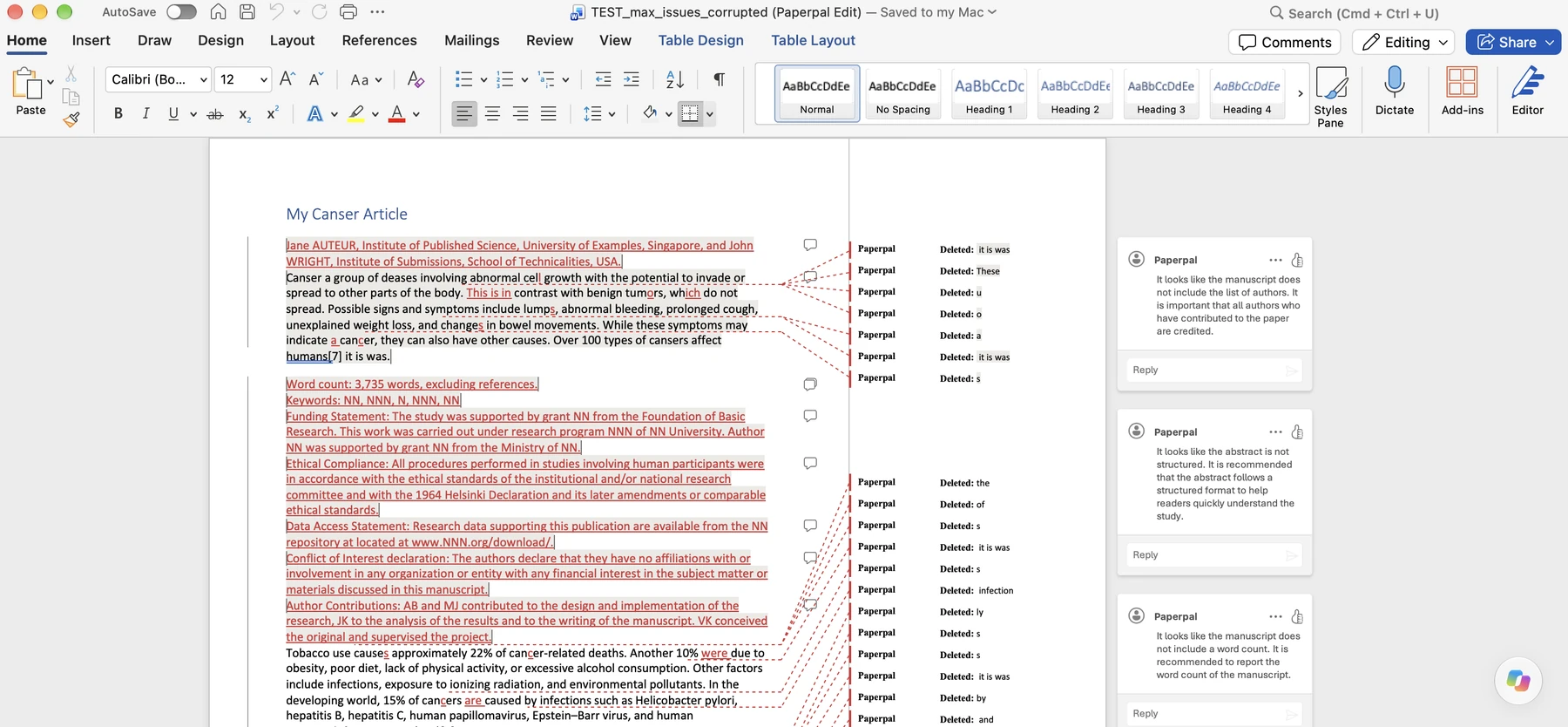Click the Print icon in title bar
Image resolution: width=1568 pixels, height=727 pixels.
coord(348,12)
